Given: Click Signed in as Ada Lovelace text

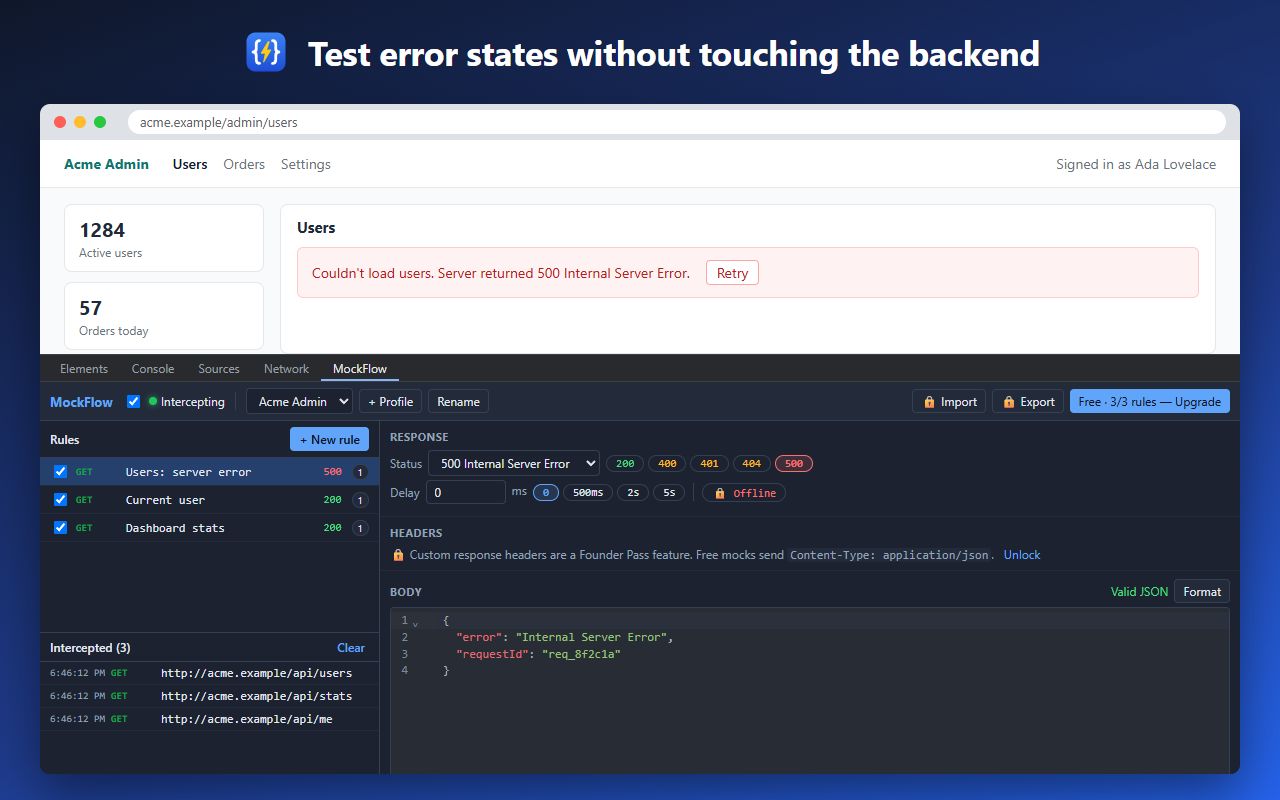Looking at the screenshot, I should coord(1136,164).
